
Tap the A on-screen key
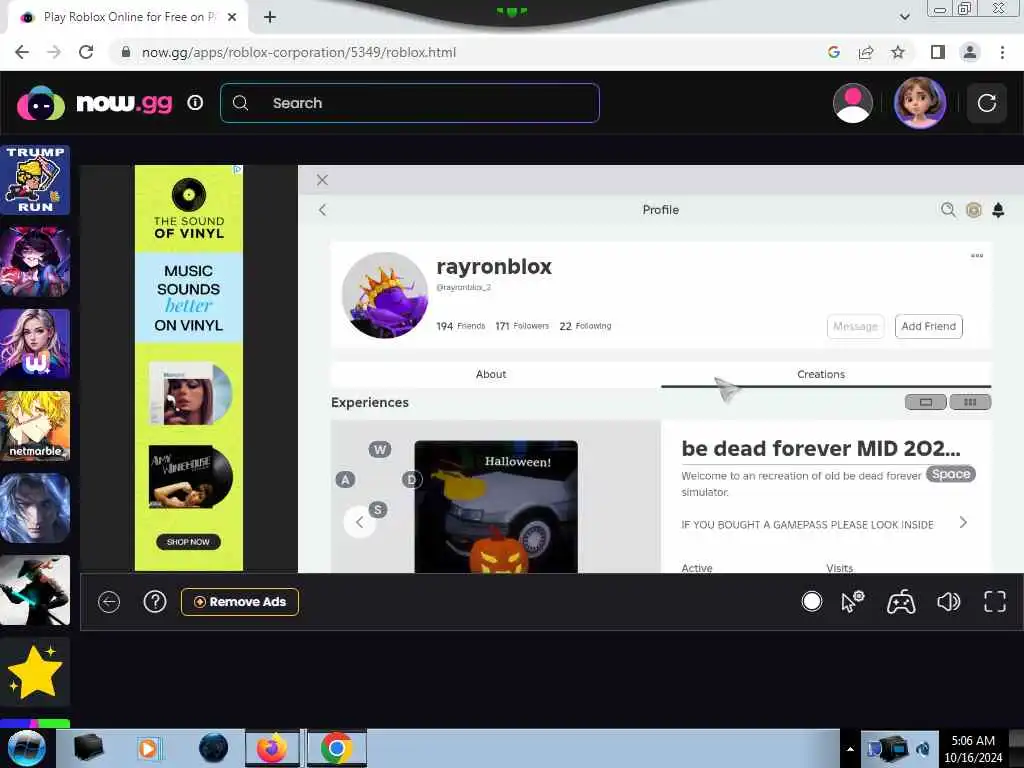[x=345, y=480]
